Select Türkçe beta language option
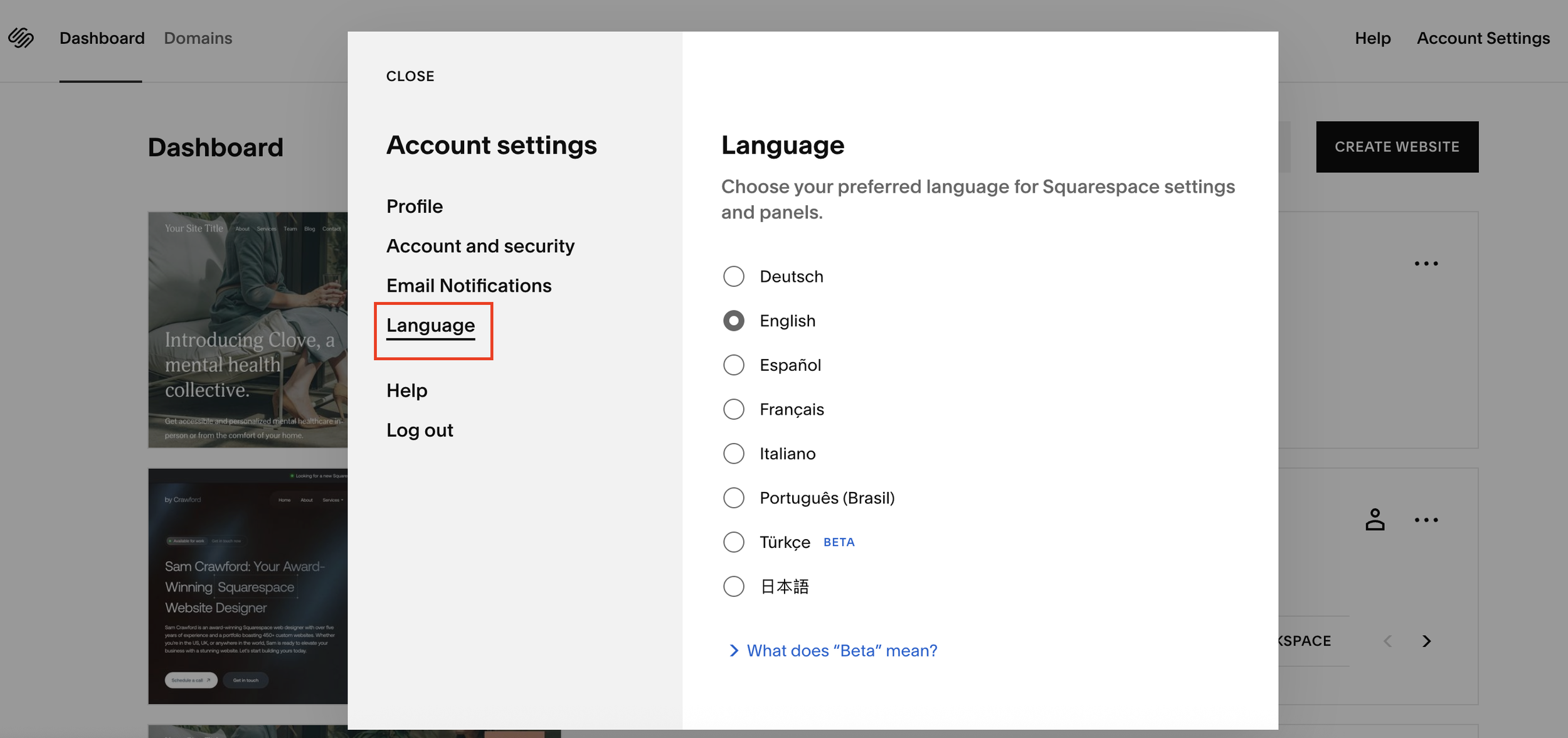This screenshot has width=1568, height=738. tap(733, 542)
